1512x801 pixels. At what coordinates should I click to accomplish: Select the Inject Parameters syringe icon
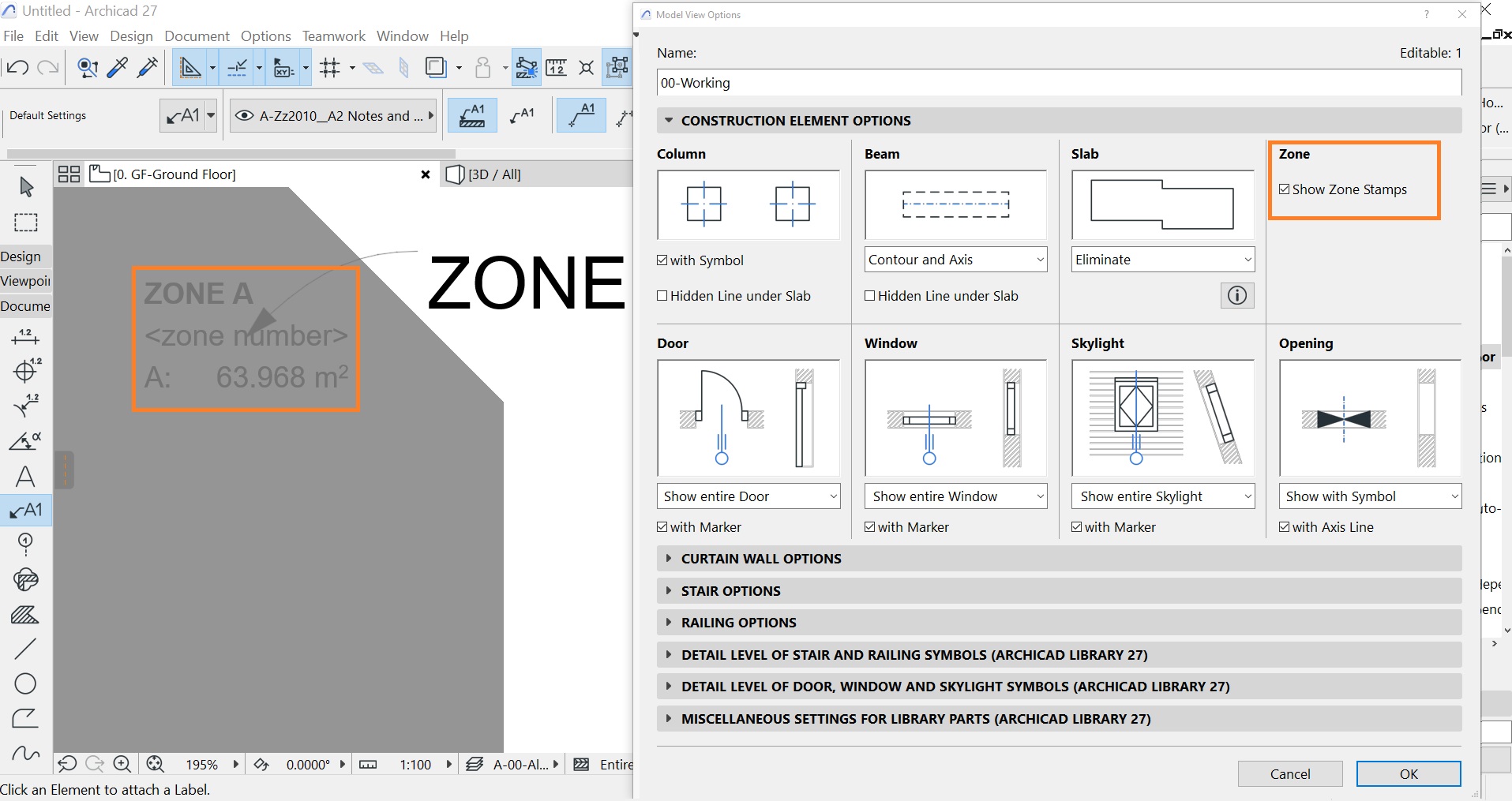click(x=148, y=68)
